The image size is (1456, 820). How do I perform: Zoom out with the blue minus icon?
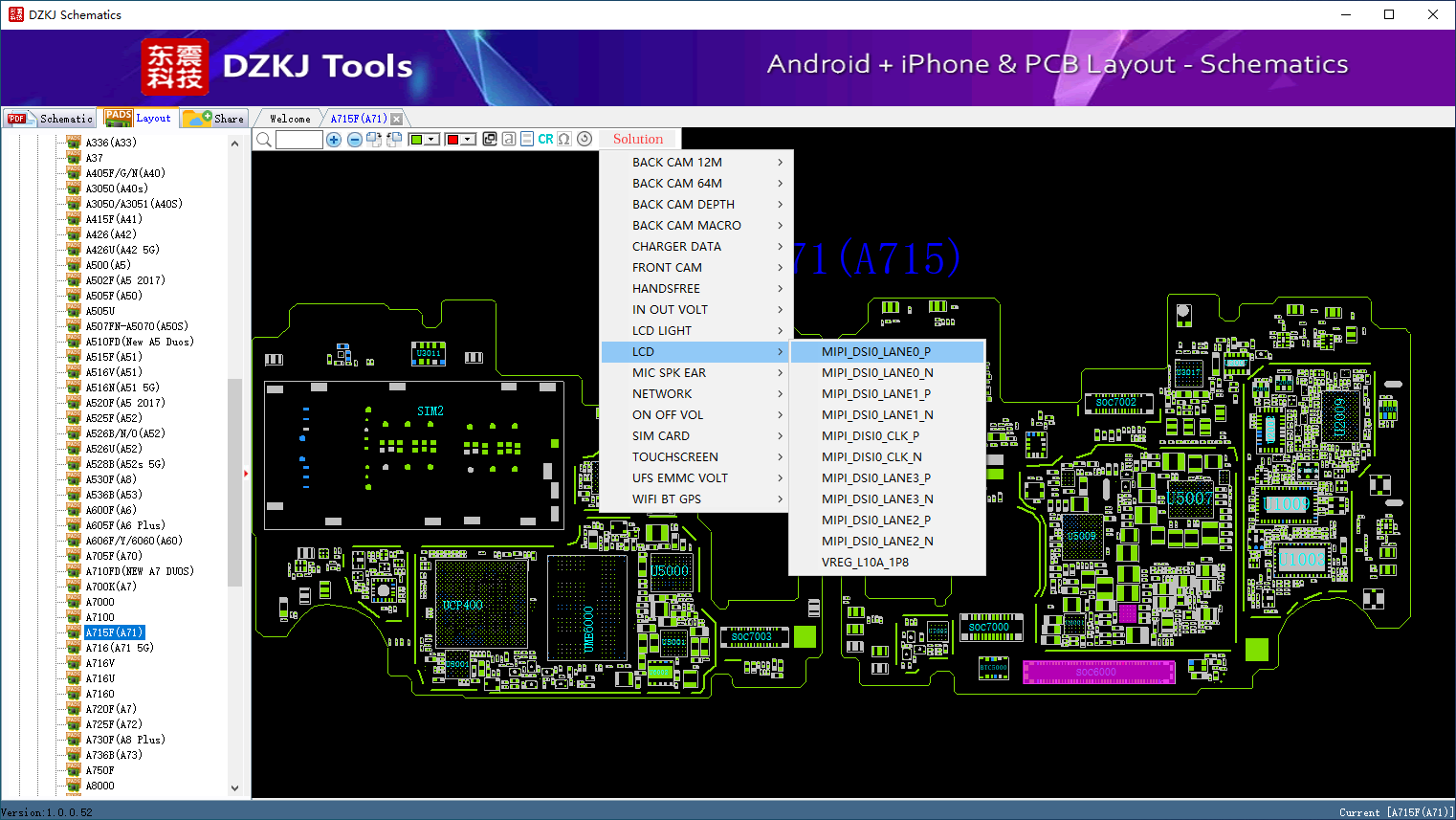(x=355, y=140)
